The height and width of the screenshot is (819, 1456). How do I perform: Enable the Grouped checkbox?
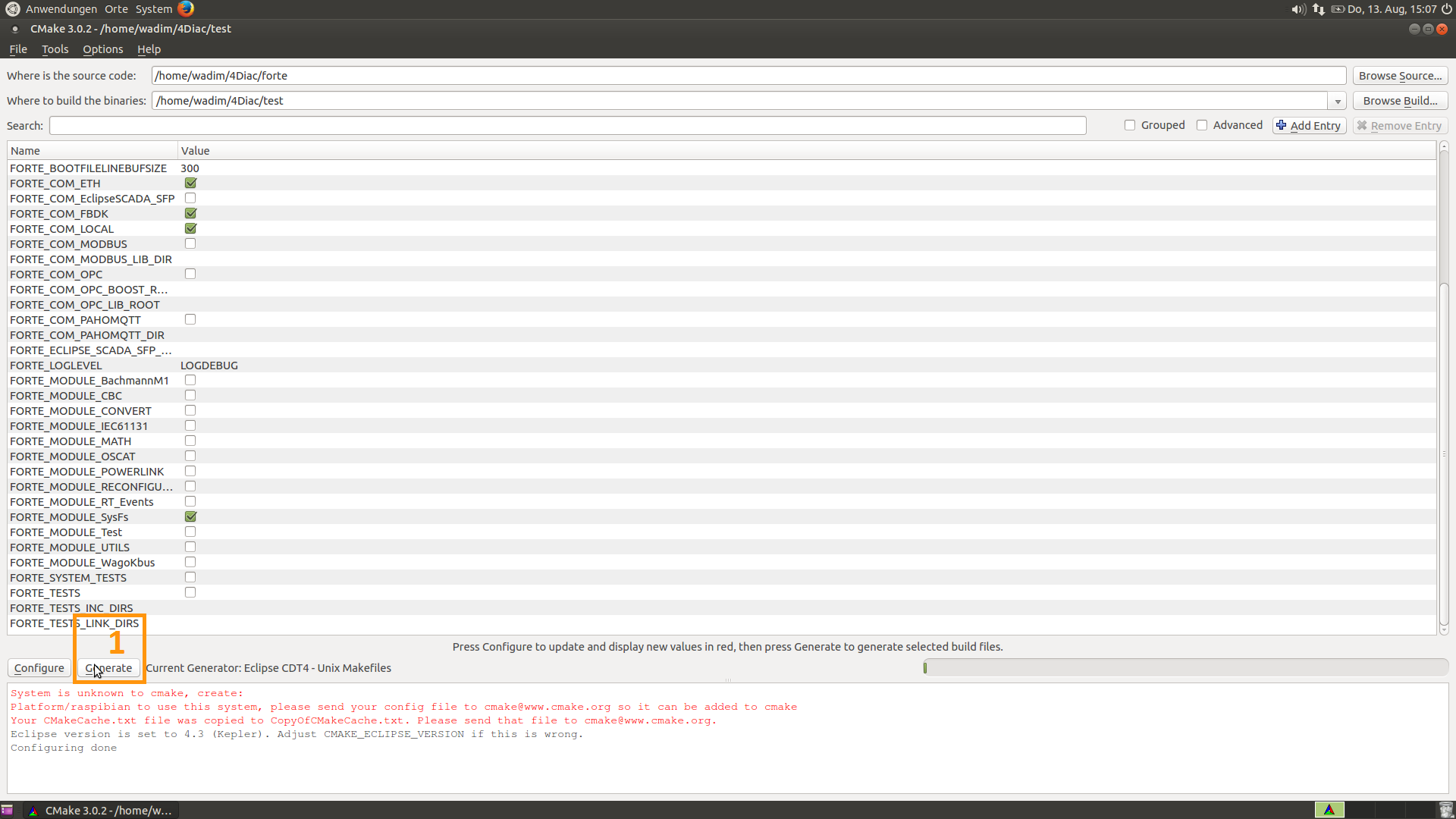pos(1130,125)
